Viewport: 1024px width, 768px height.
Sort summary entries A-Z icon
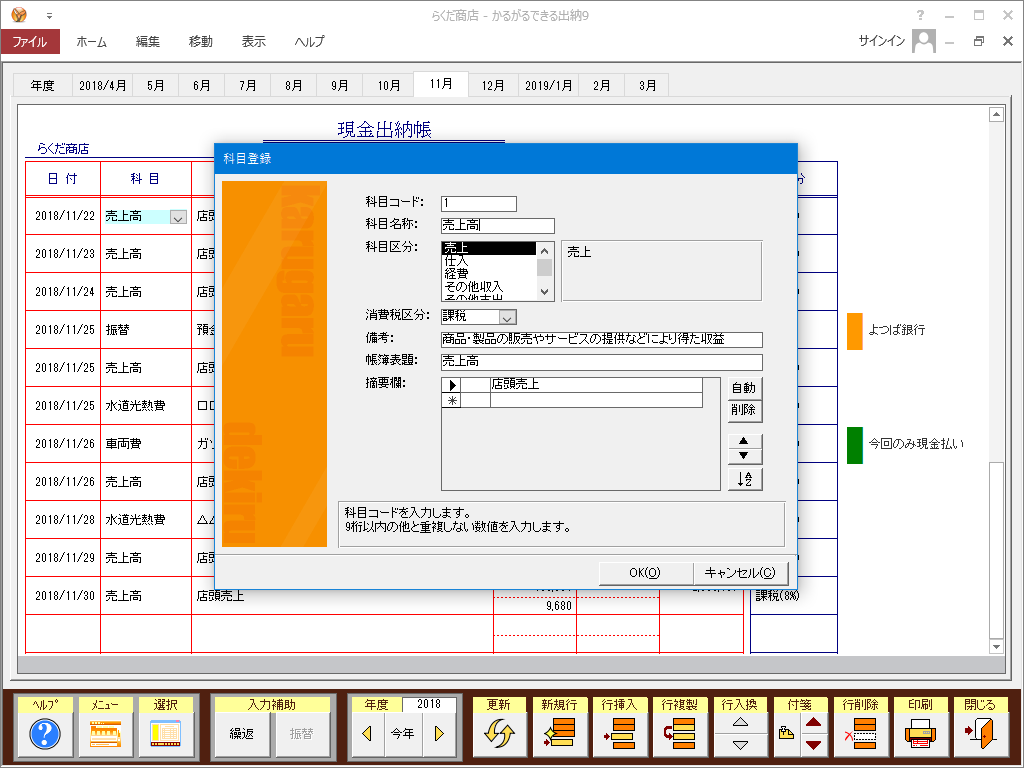click(745, 479)
